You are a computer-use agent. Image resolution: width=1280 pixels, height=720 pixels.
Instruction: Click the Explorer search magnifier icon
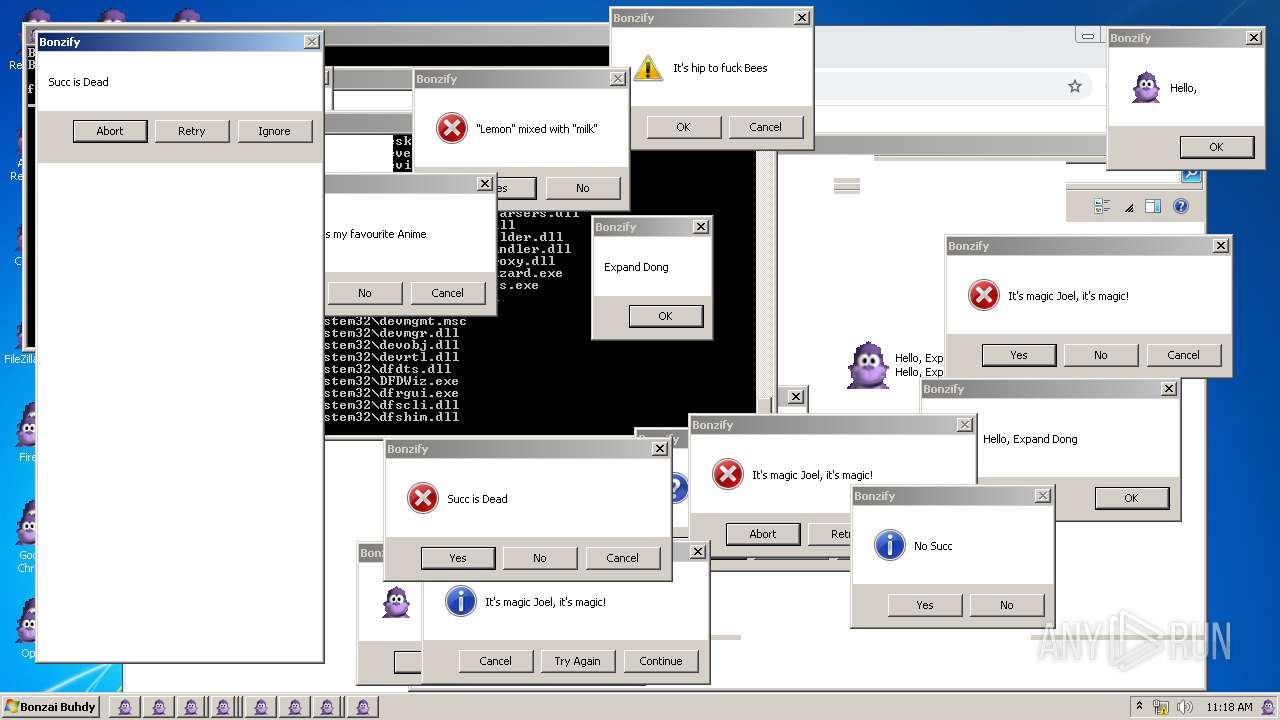[x=1191, y=175]
